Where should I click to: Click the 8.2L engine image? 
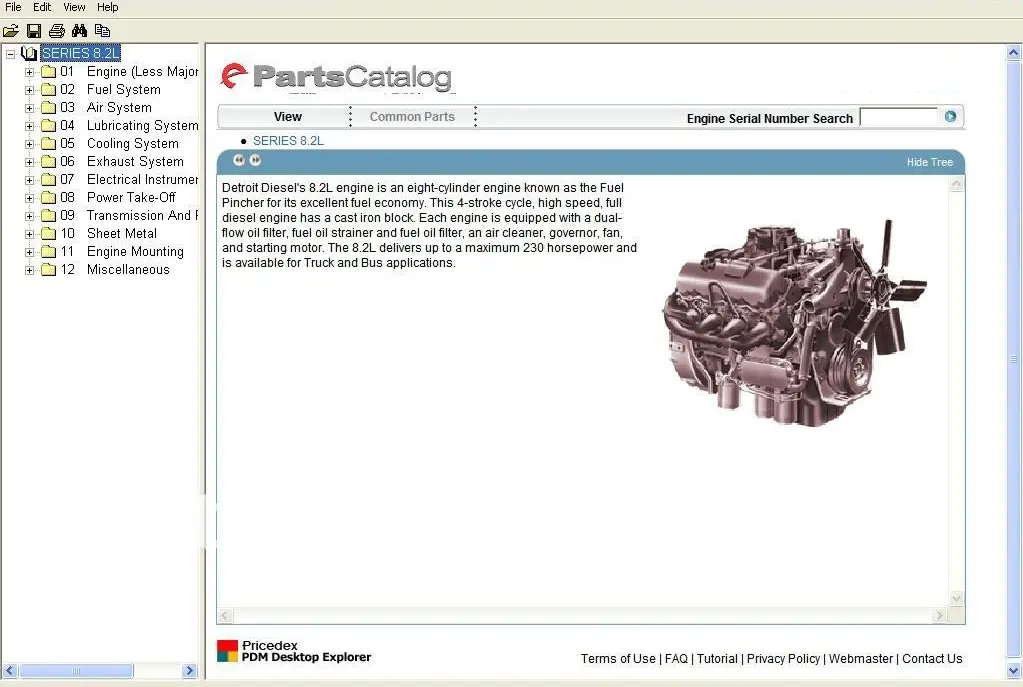(x=794, y=324)
